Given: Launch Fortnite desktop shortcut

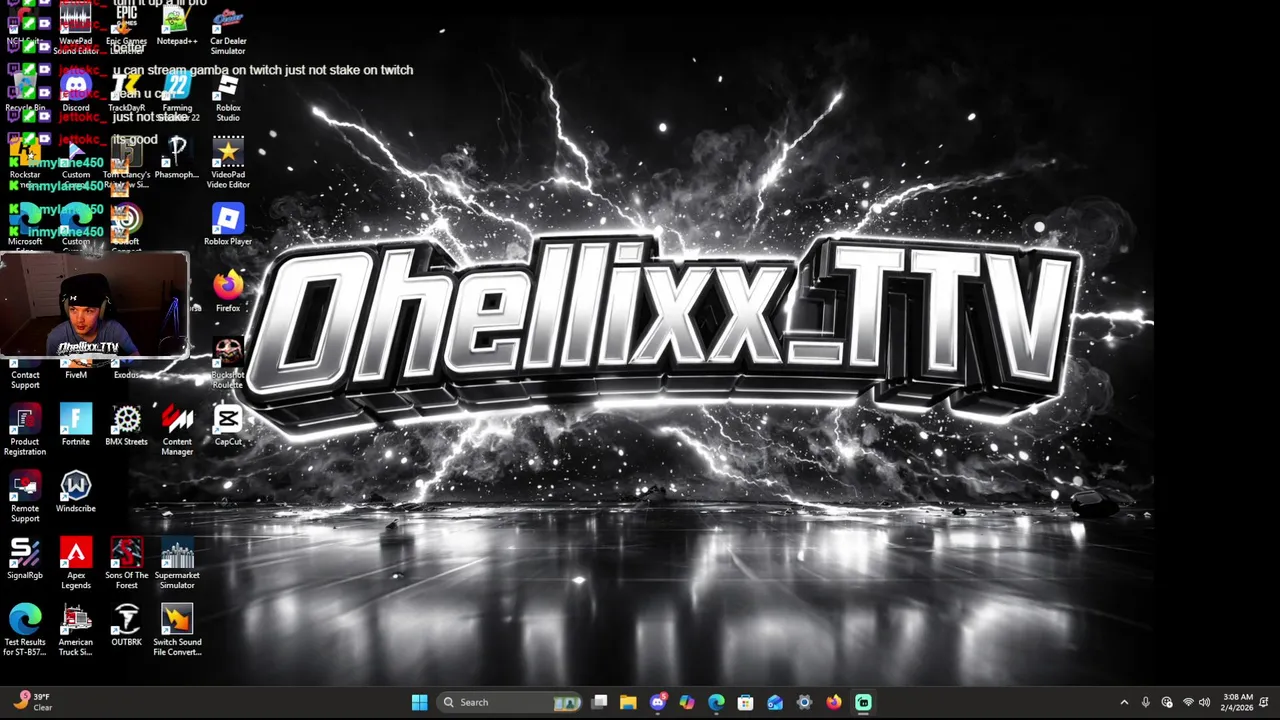Looking at the screenshot, I should (x=76, y=426).
